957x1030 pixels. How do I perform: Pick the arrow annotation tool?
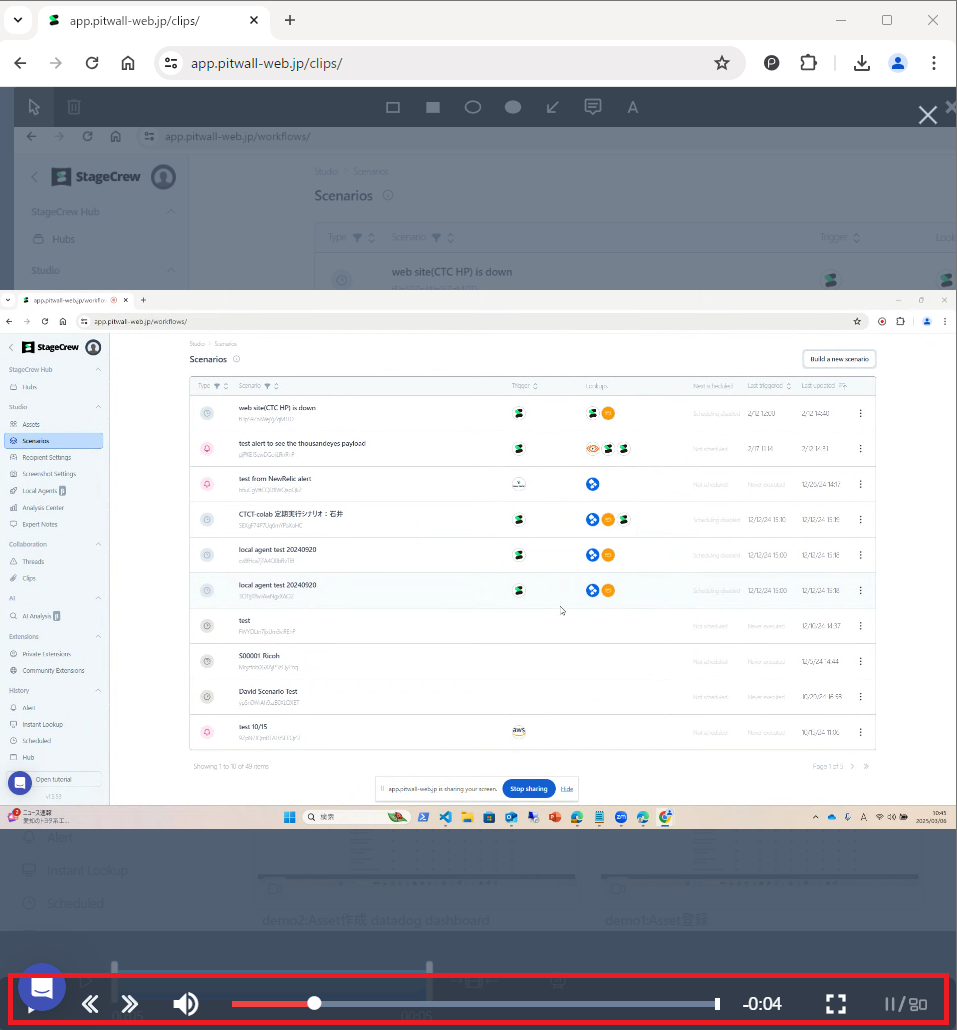coord(553,107)
